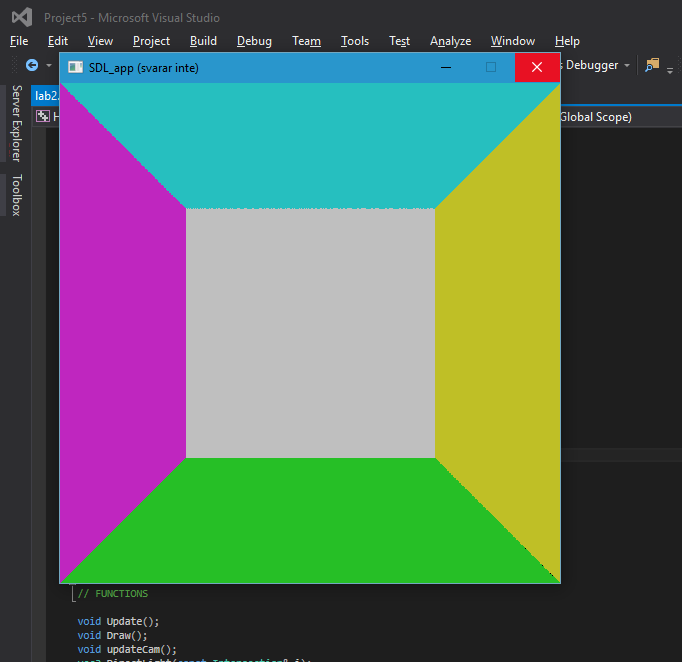Viewport: 682px width, 662px height.
Task: Close the SDL_app window with red X
Action: coord(537,67)
